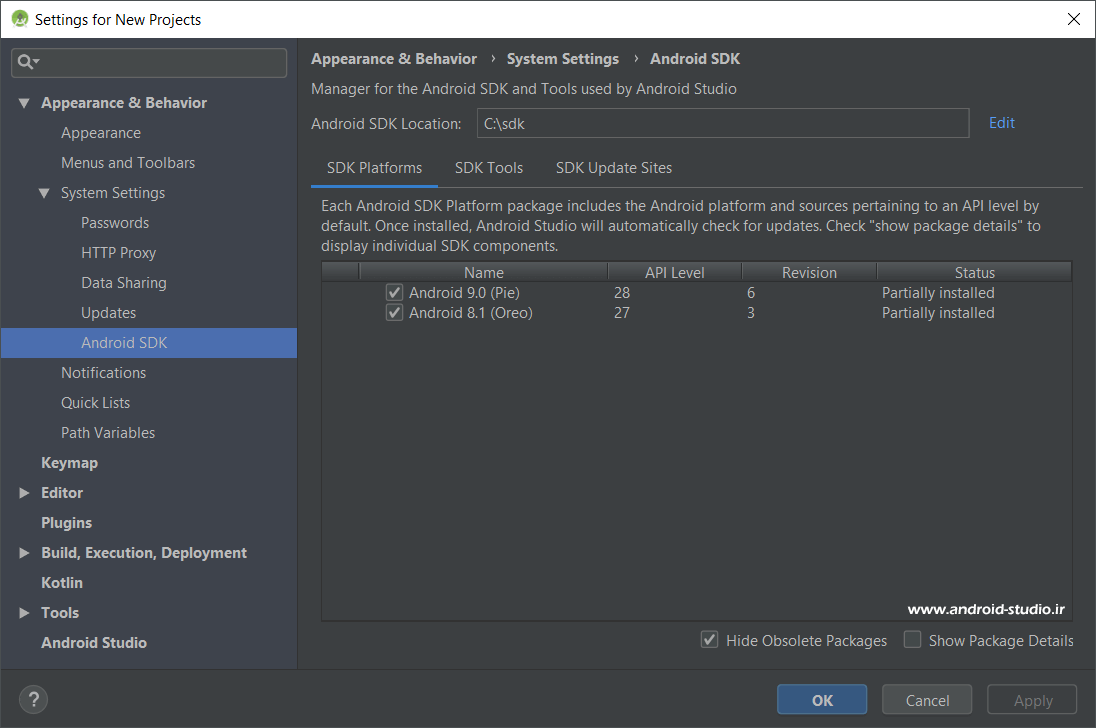Click the Appearance & Behavior breadcrumb

(x=394, y=59)
